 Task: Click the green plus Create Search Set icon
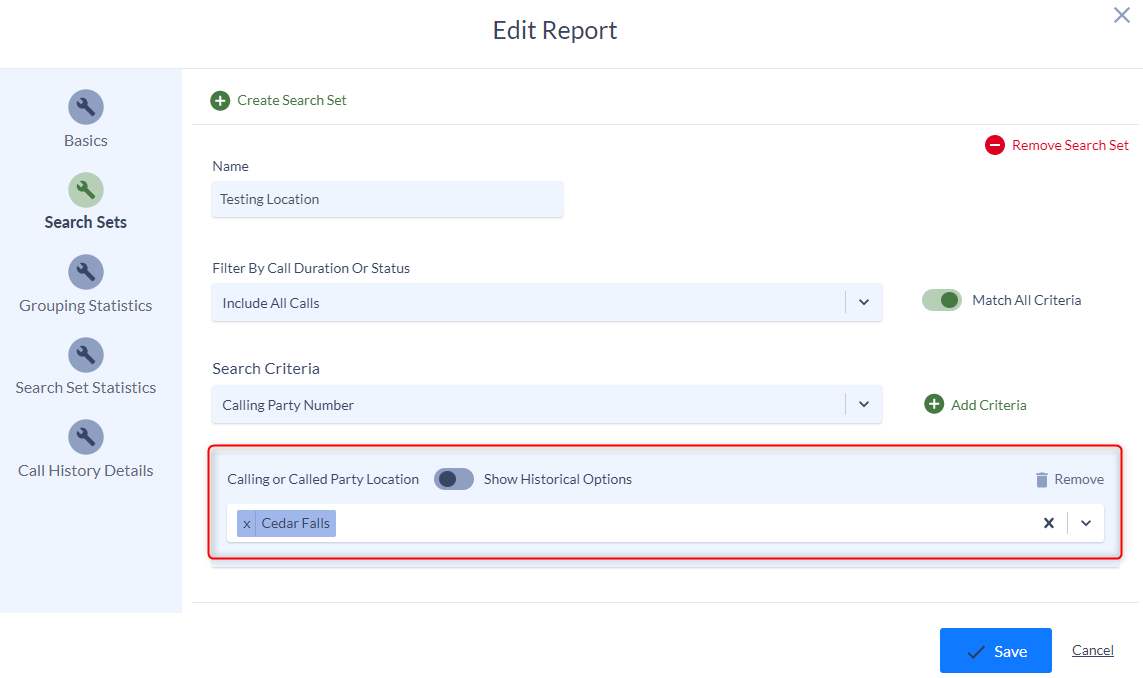[x=220, y=100]
